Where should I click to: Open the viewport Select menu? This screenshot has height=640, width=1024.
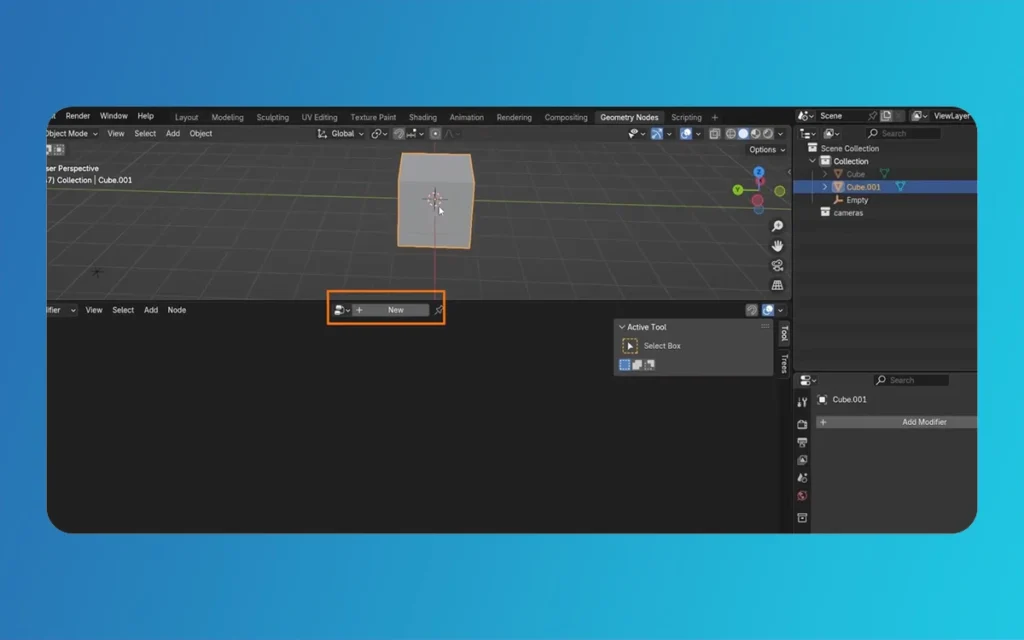tap(145, 134)
